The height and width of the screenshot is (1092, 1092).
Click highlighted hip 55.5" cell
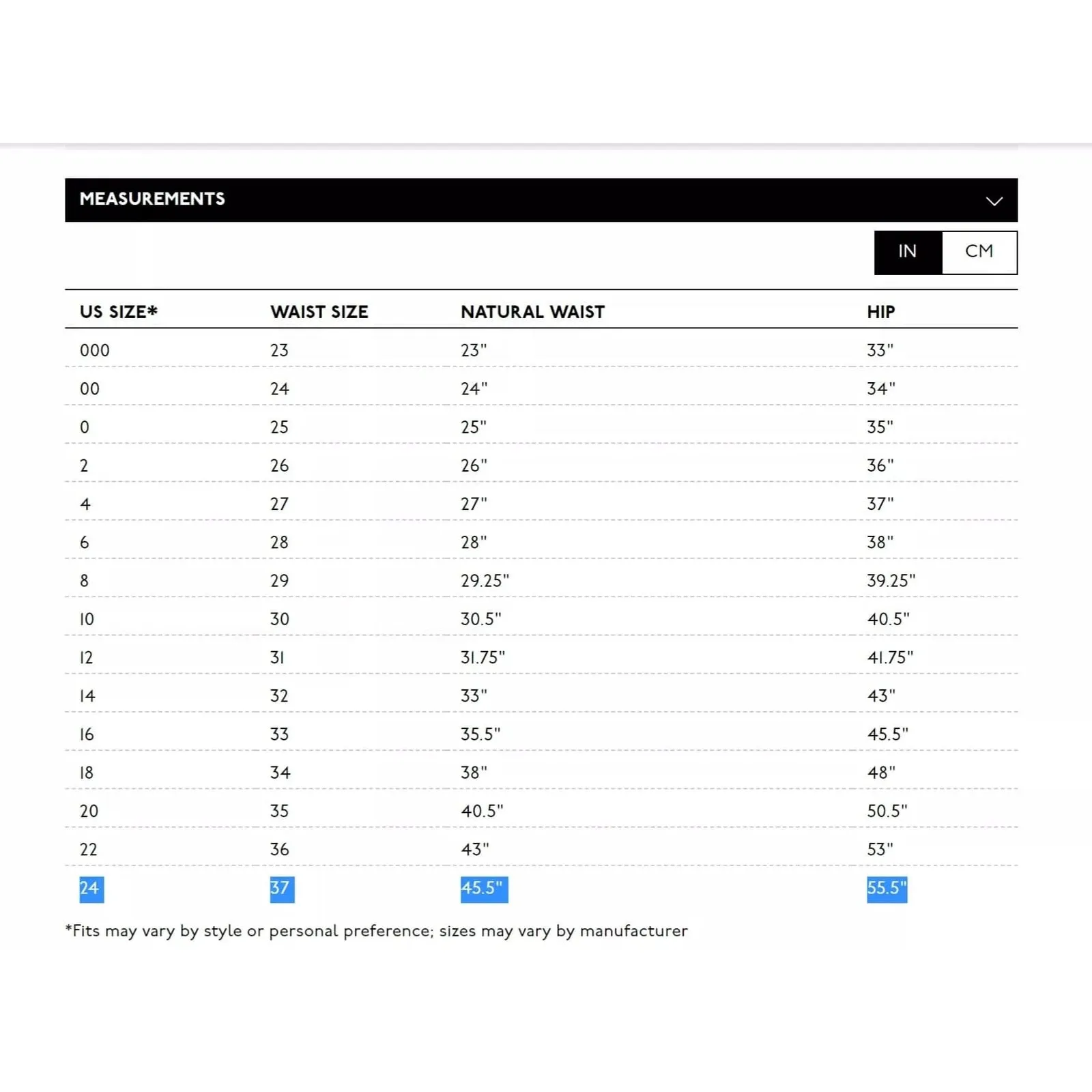click(x=887, y=889)
